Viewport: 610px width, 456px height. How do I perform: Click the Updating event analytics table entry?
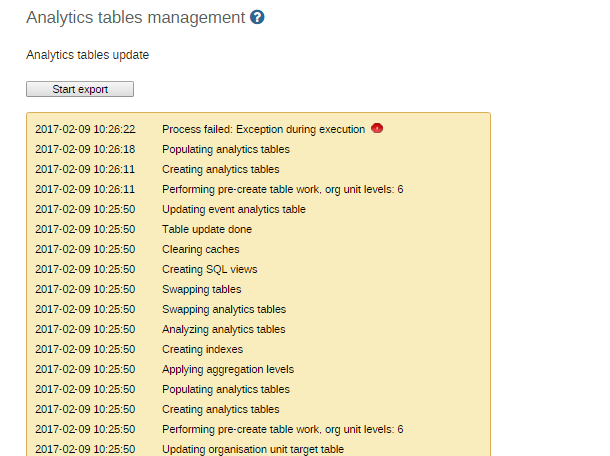pos(234,209)
